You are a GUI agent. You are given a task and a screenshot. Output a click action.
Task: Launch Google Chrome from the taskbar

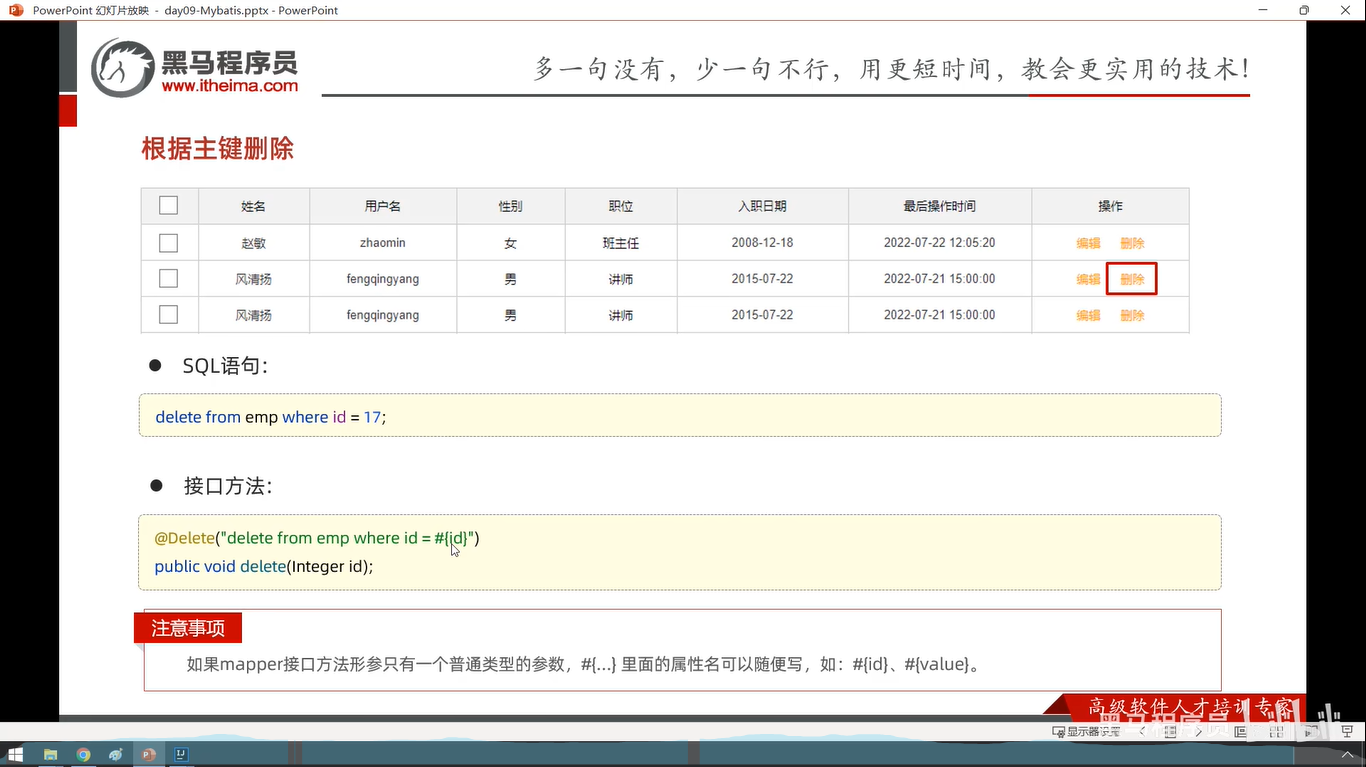pyautogui.click(x=83, y=755)
